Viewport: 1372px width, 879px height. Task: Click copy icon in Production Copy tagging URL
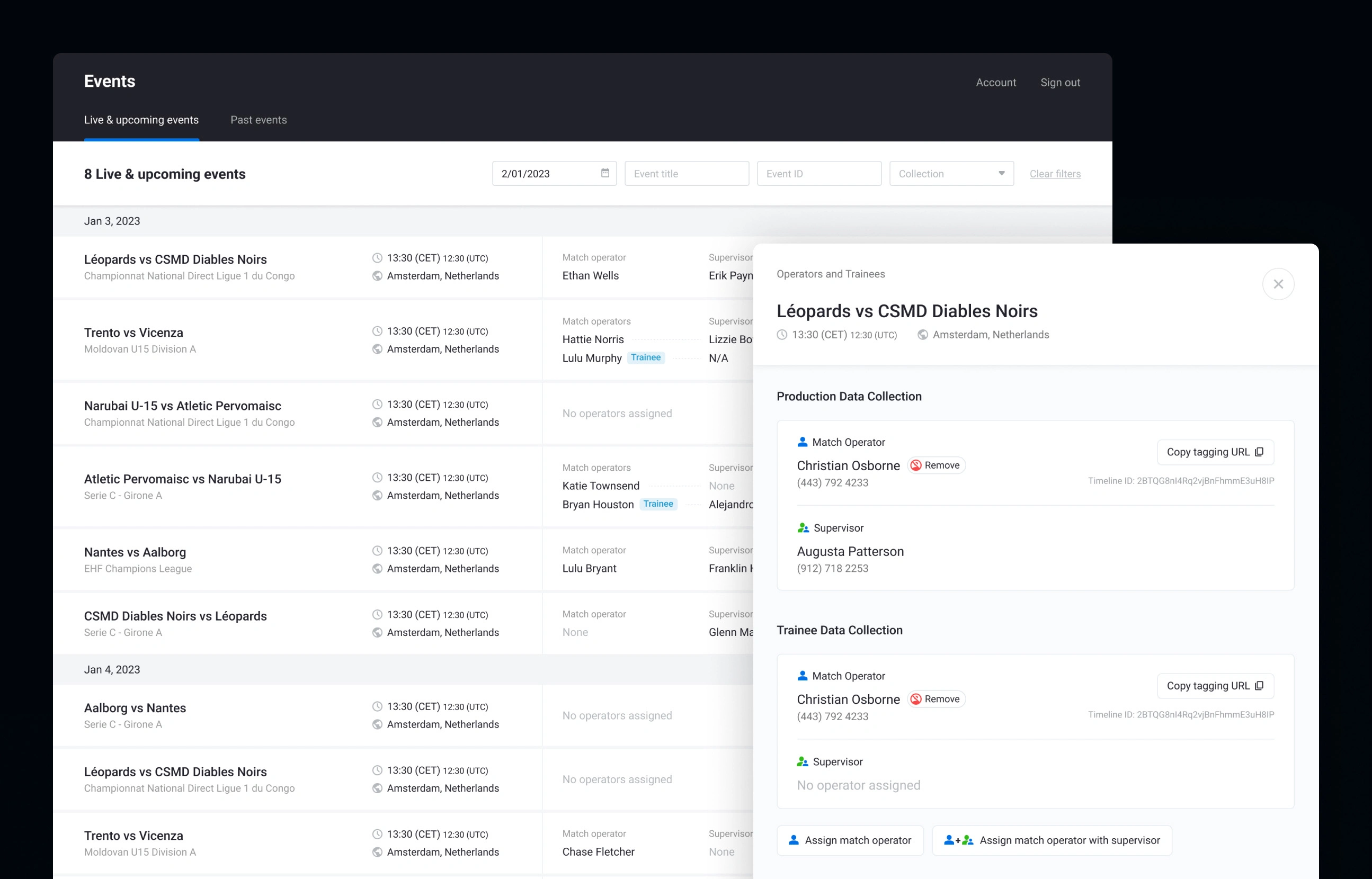1259,452
